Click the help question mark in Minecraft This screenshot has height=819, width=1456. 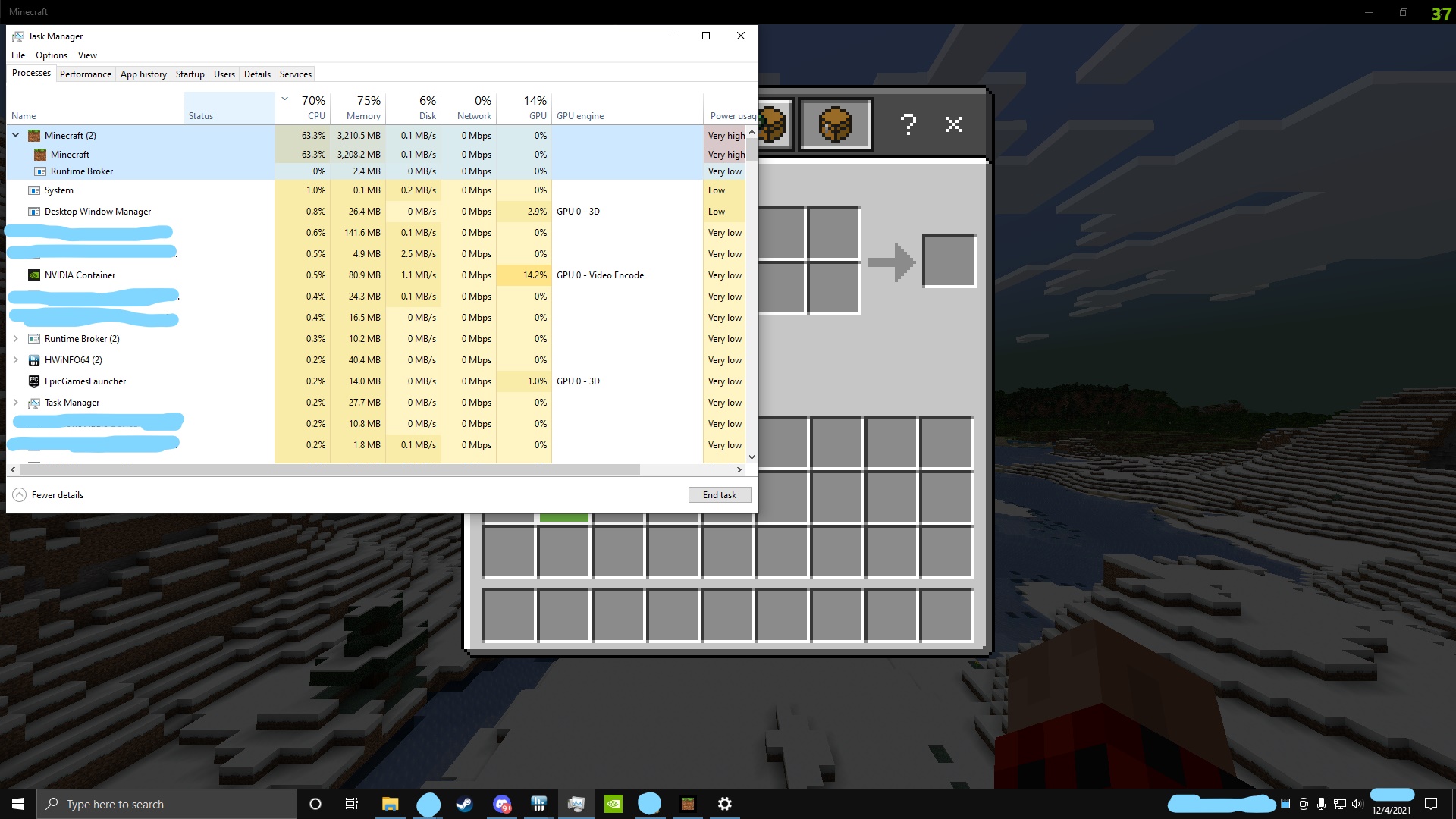tap(908, 124)
